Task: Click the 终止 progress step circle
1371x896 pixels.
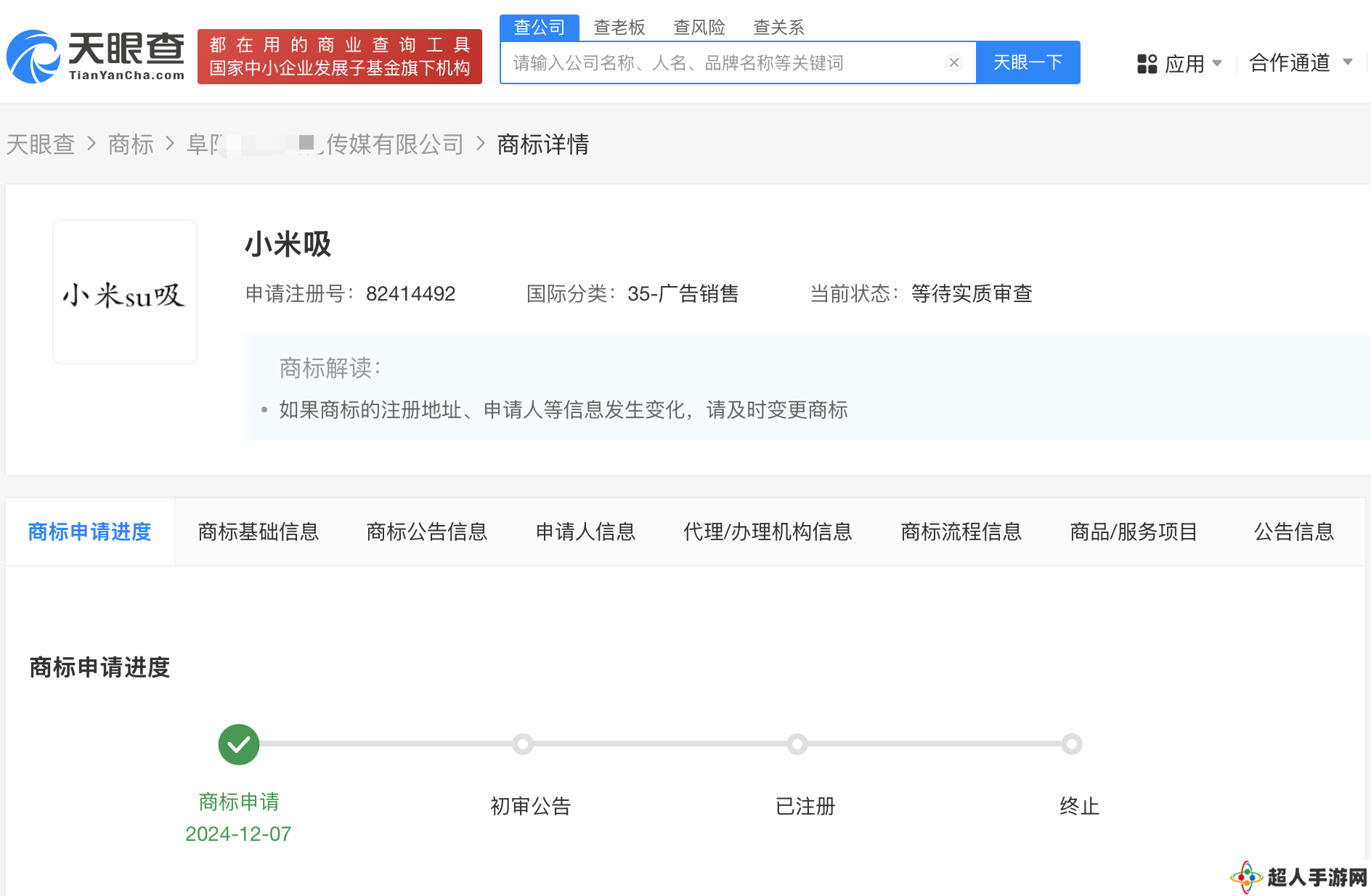Action: pos(1072,744)
